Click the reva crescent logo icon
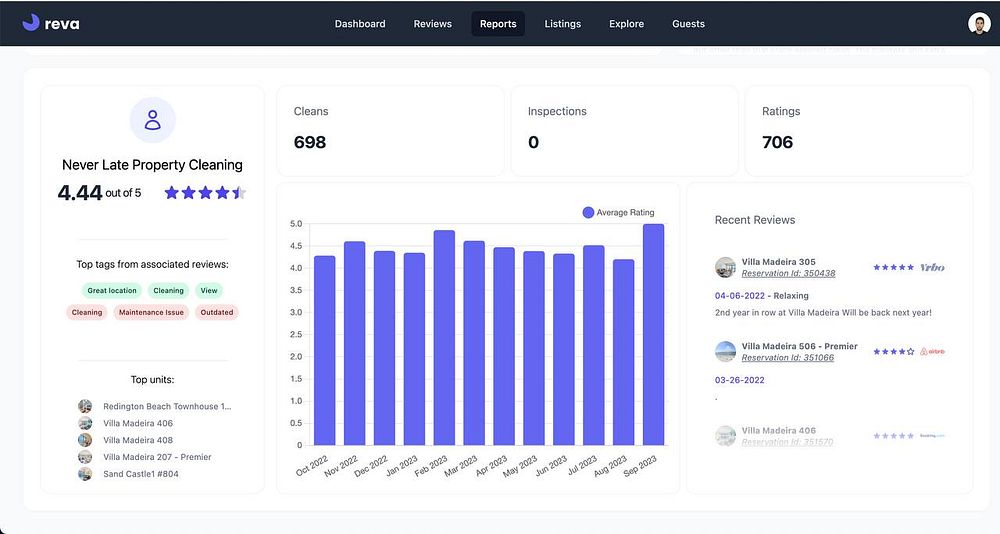The height and width of the screenshot is (534, 1000). (31, 22)
